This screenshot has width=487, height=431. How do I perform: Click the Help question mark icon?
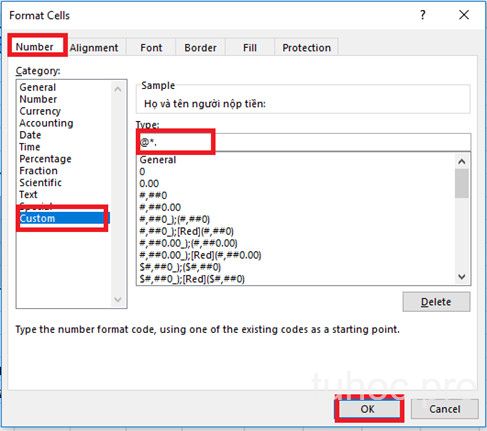(423, 15)
